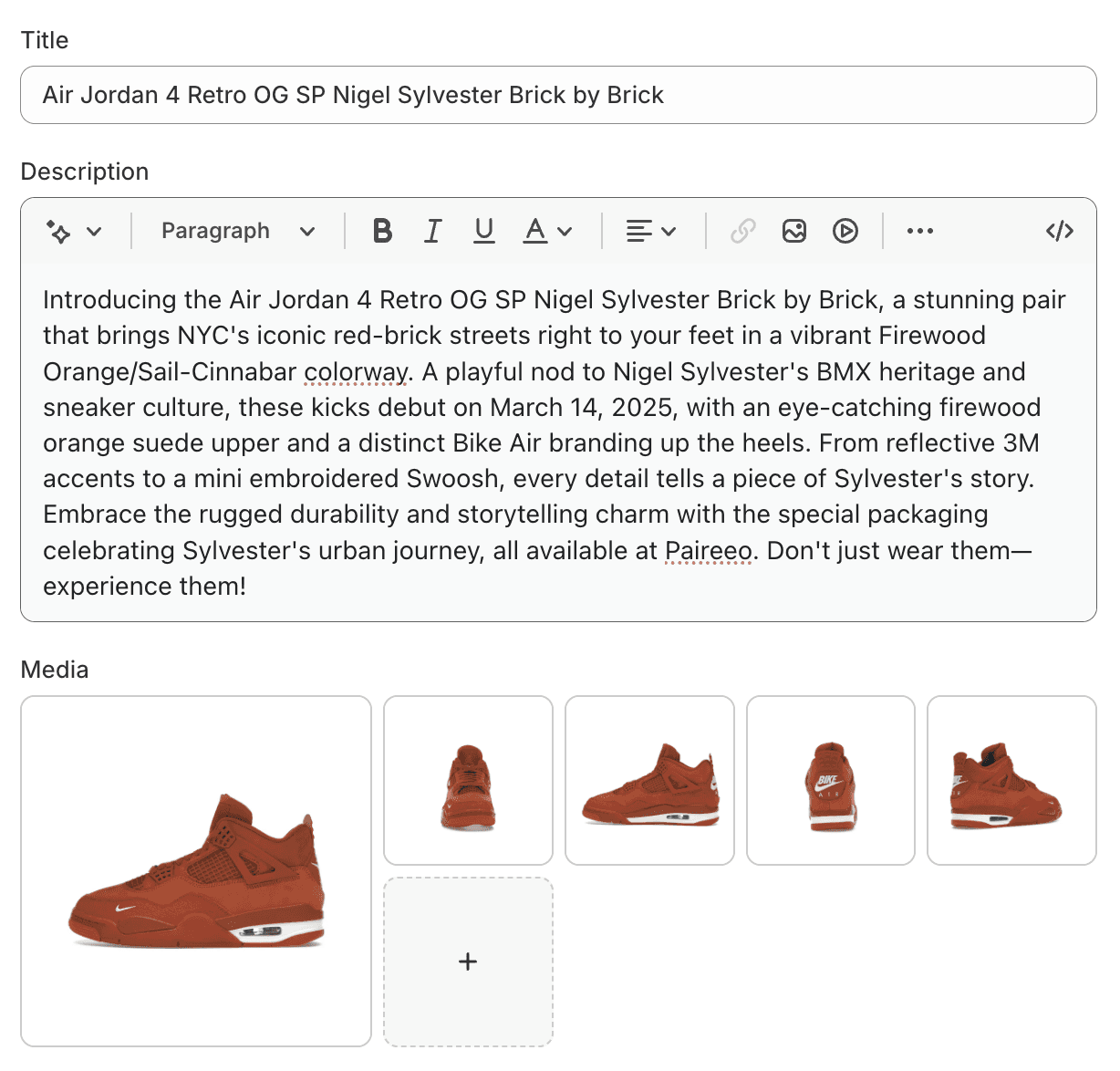Open the text alignment options
The width and height of the screenshot is (1120, 1071).
click(638, 232)
